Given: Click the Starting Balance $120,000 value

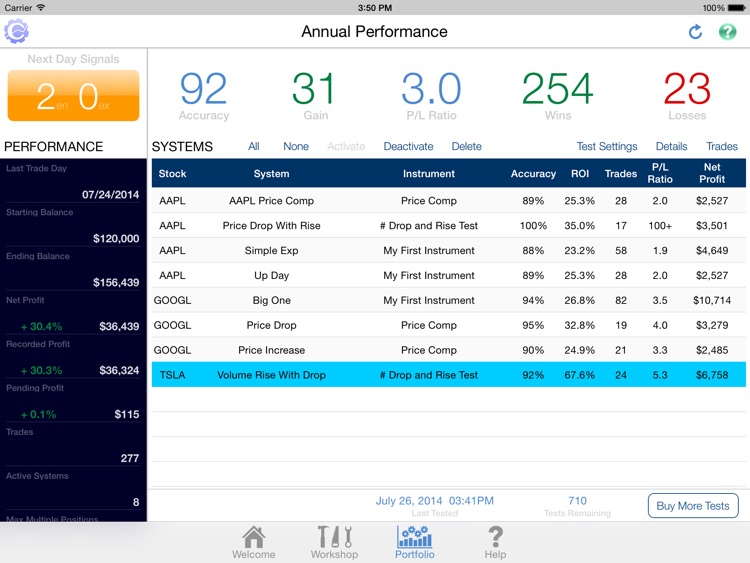Looking at the screenshot, I should [x=116, y=239].
